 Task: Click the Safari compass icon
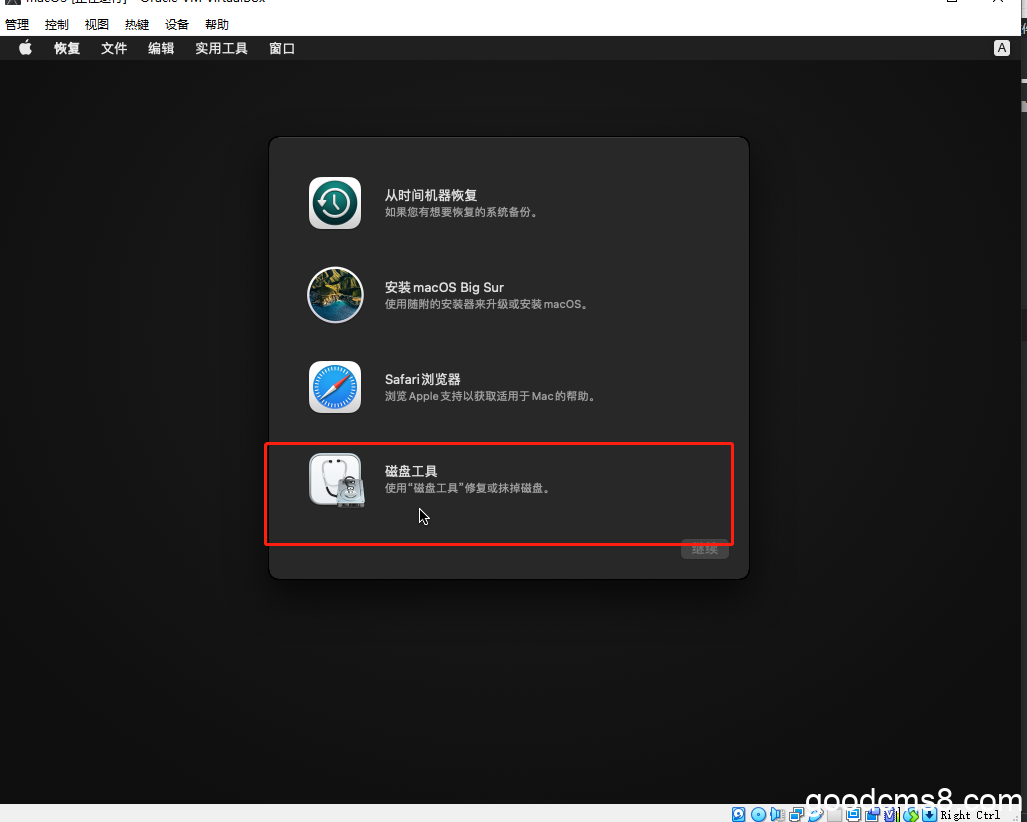335,387
